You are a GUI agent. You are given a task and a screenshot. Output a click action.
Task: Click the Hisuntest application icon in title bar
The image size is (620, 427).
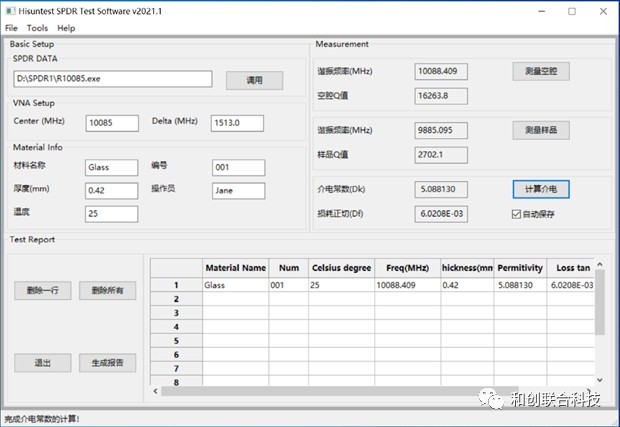coord(10,11)
